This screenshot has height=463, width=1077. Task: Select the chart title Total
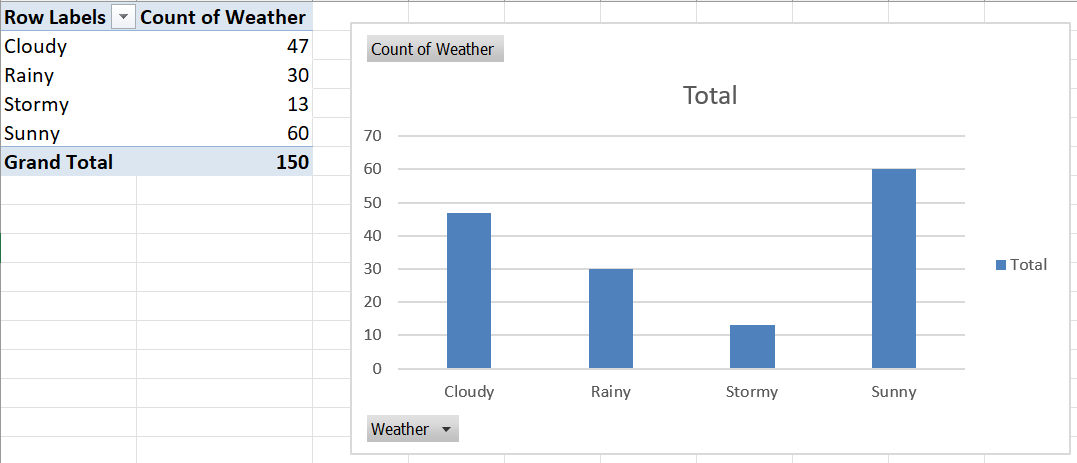click(x=709, y=96)
